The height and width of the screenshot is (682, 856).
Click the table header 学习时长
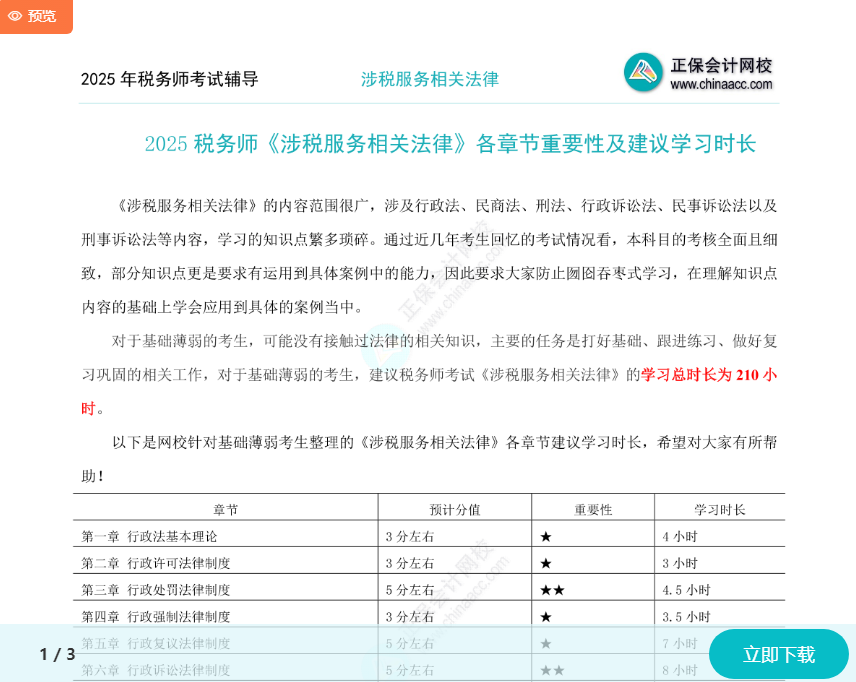click(720, 509)
